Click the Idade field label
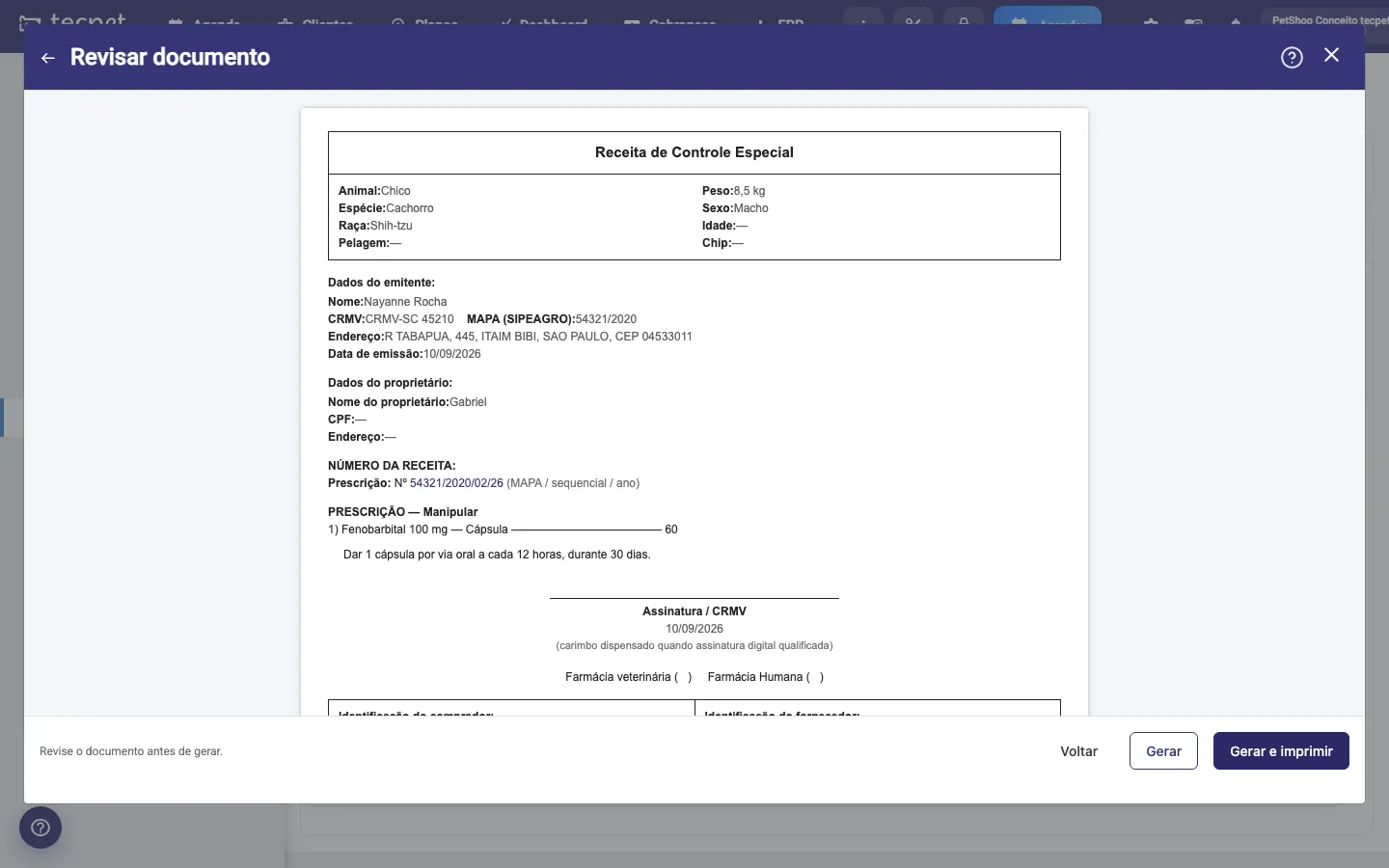The width and height of the screenshot is (1389, 868). coord(719,226)
